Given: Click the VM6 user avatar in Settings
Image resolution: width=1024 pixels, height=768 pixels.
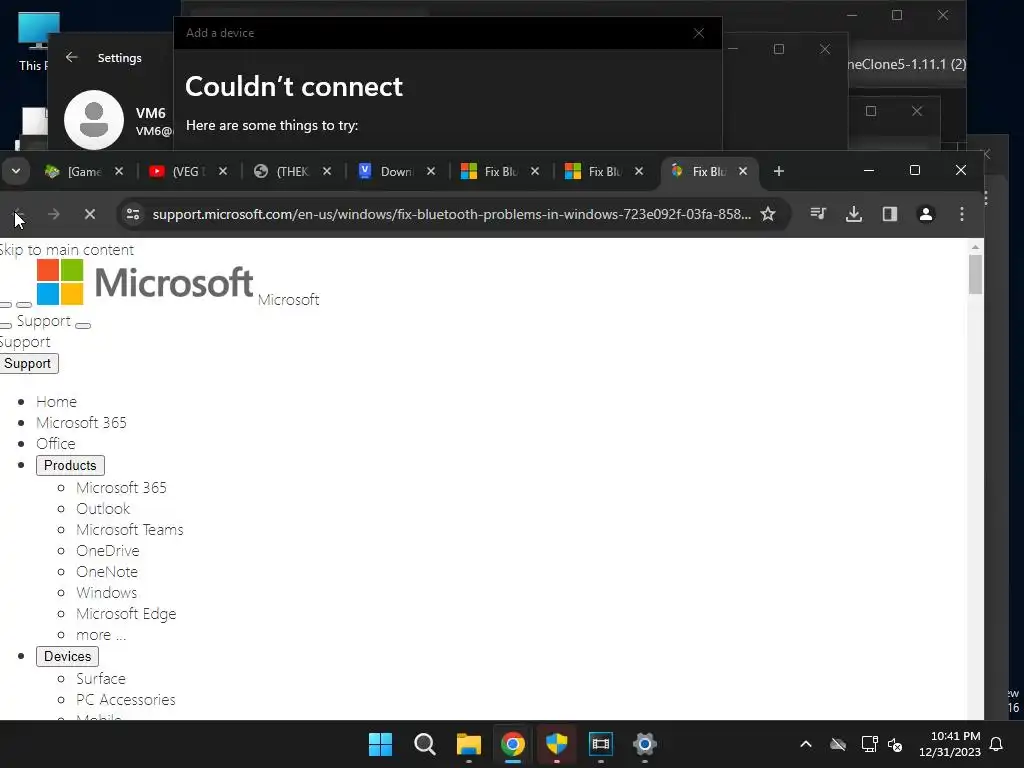Looking at the screenshot, I should coord(94,120).
